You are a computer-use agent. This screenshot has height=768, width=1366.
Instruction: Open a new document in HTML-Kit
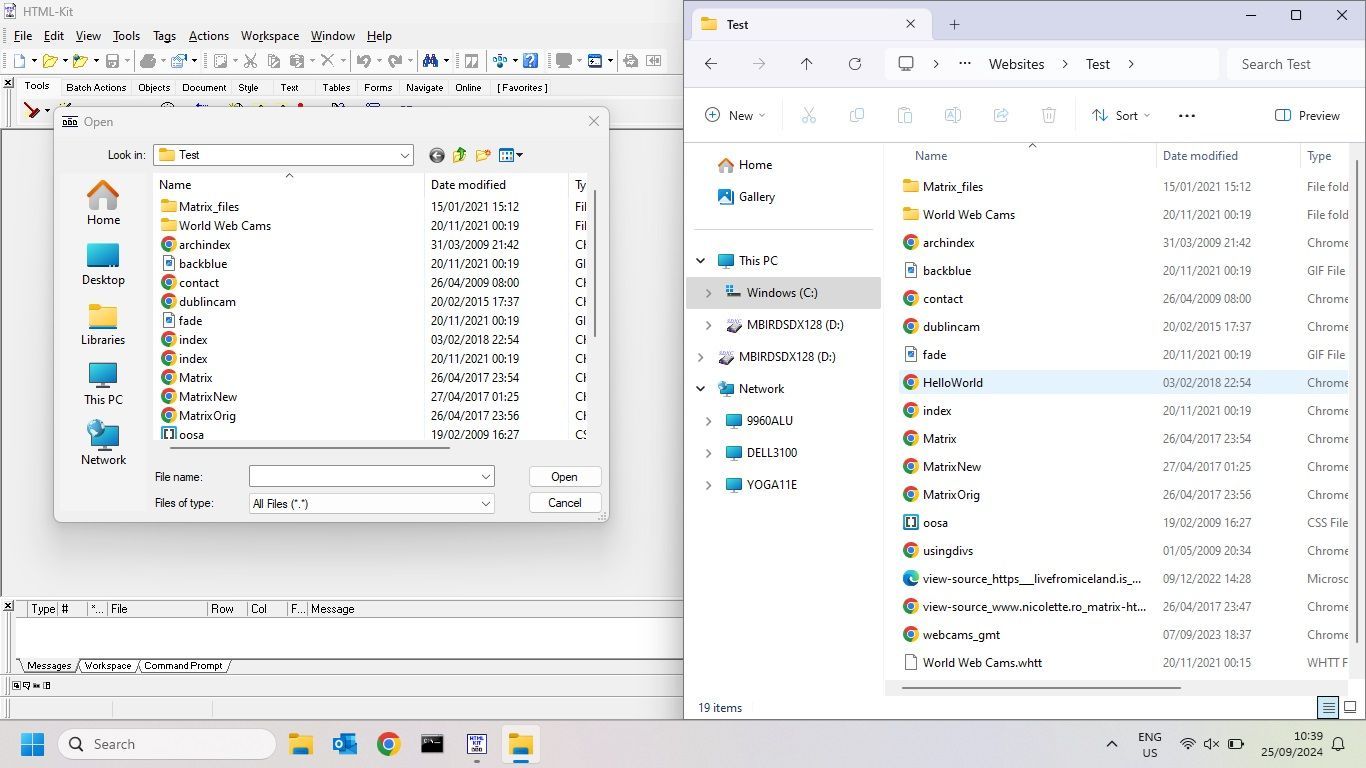(x=21, y=59)
